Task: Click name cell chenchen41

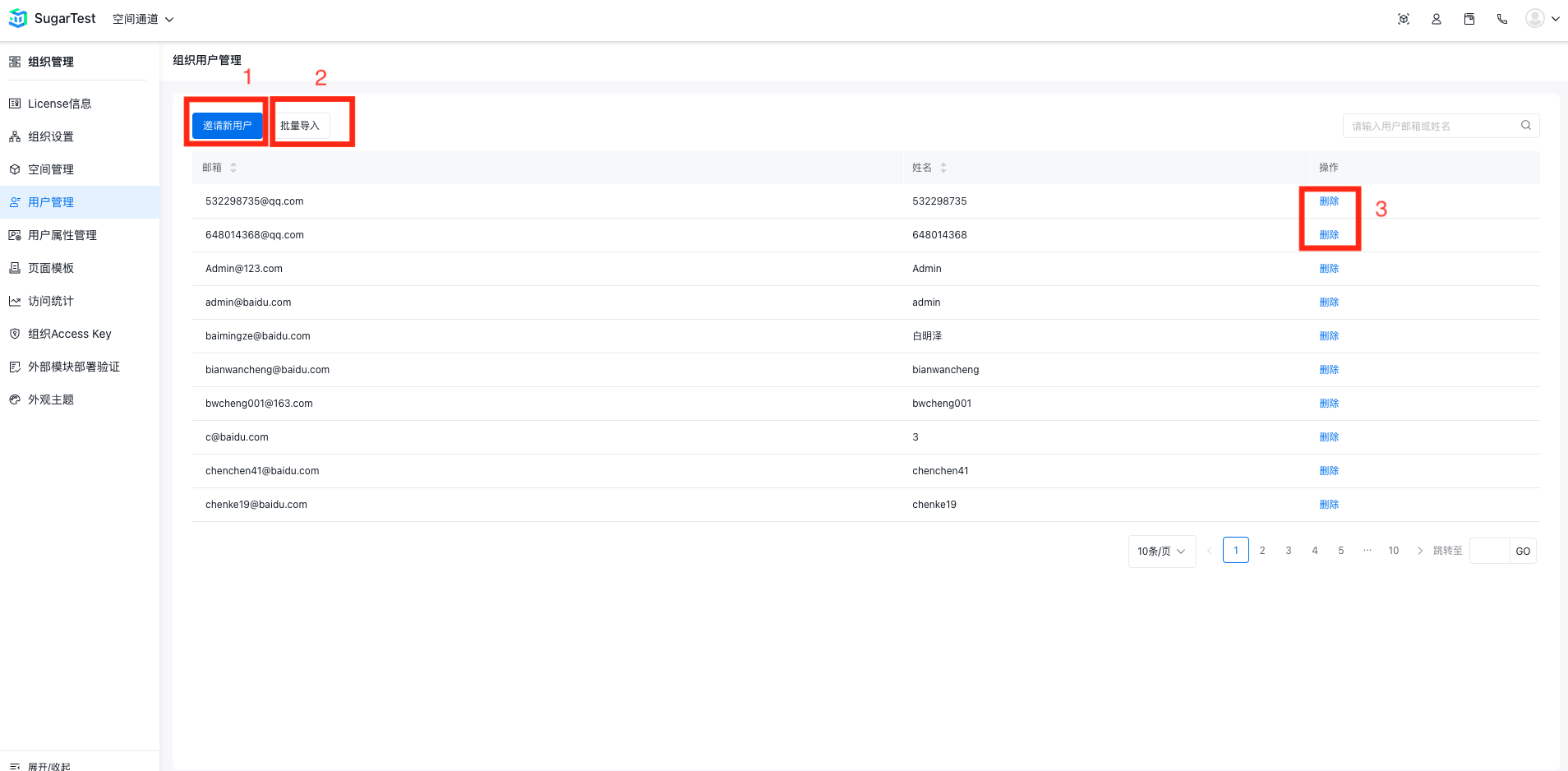Action: (940, 471)
